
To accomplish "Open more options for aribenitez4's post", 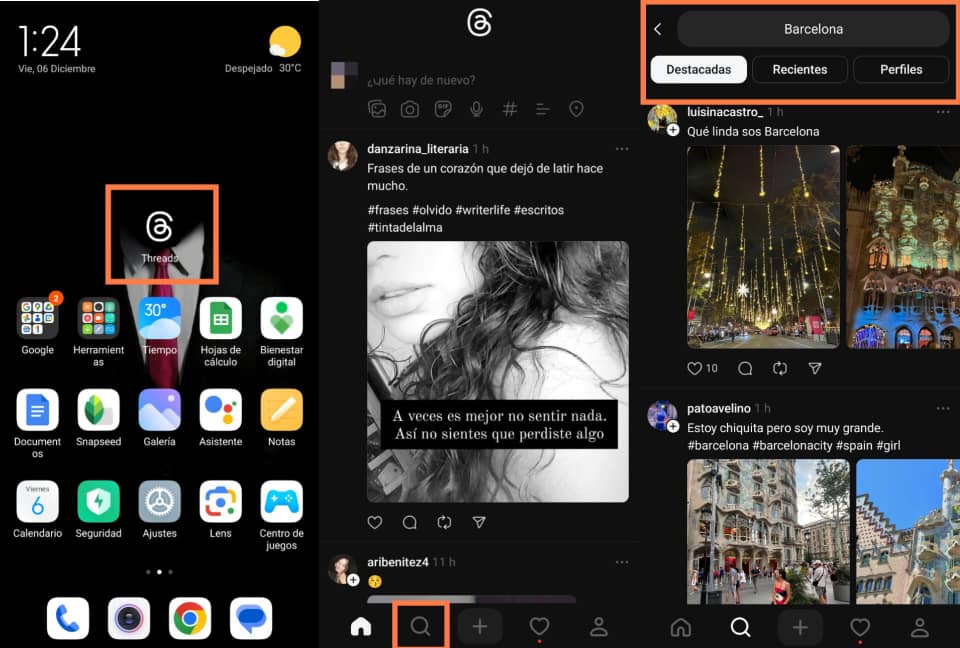I will (622, 562).
